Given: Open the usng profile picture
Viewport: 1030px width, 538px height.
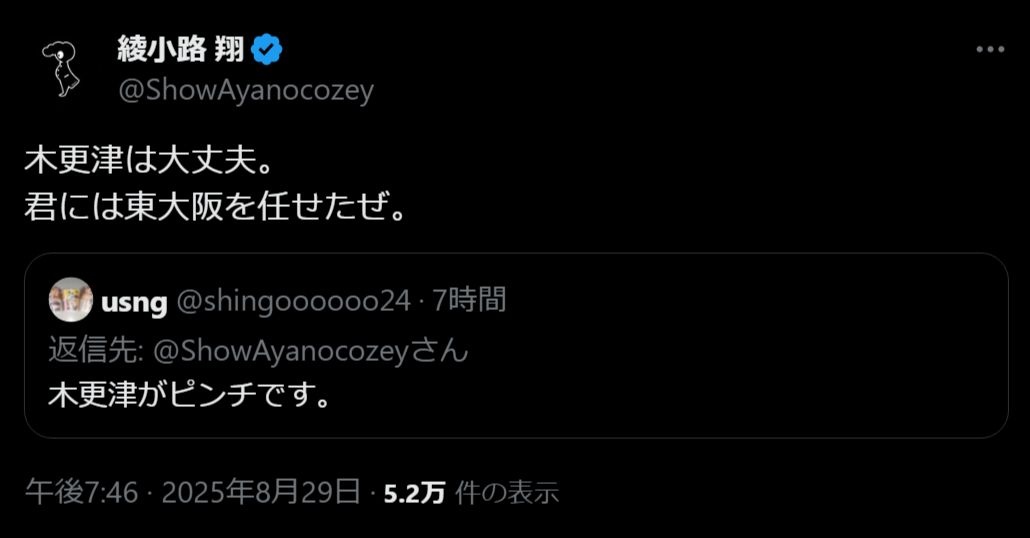Looking at the screenshot, I should coord(71,300).
